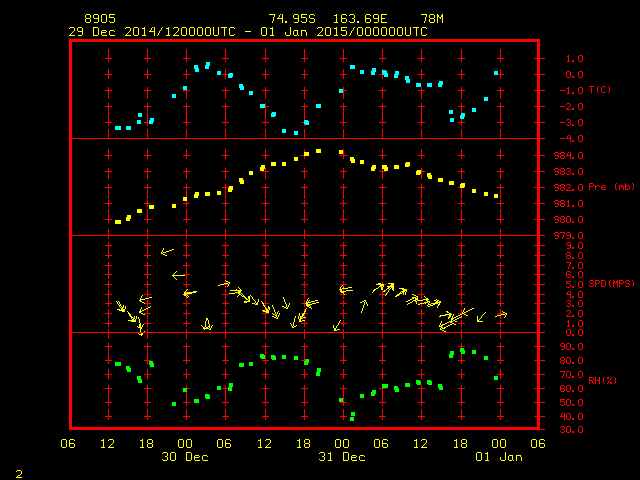Viewport: 640px width, 480px height.
Task: Click the 01 Jan date label
Action: (499, 457)
